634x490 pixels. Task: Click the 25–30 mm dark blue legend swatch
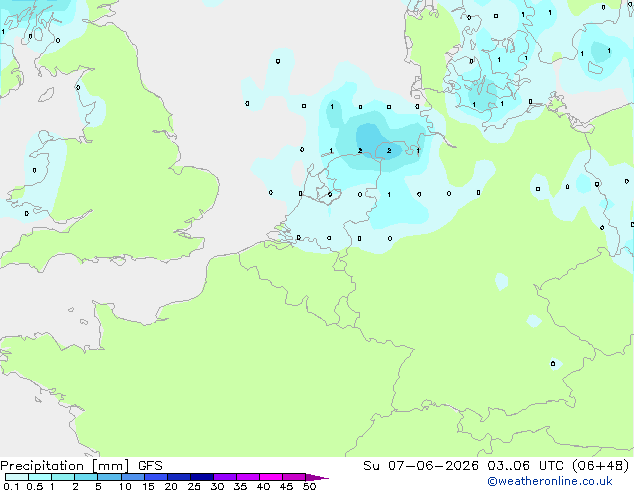pyautogui.click(x=202, y=477)
